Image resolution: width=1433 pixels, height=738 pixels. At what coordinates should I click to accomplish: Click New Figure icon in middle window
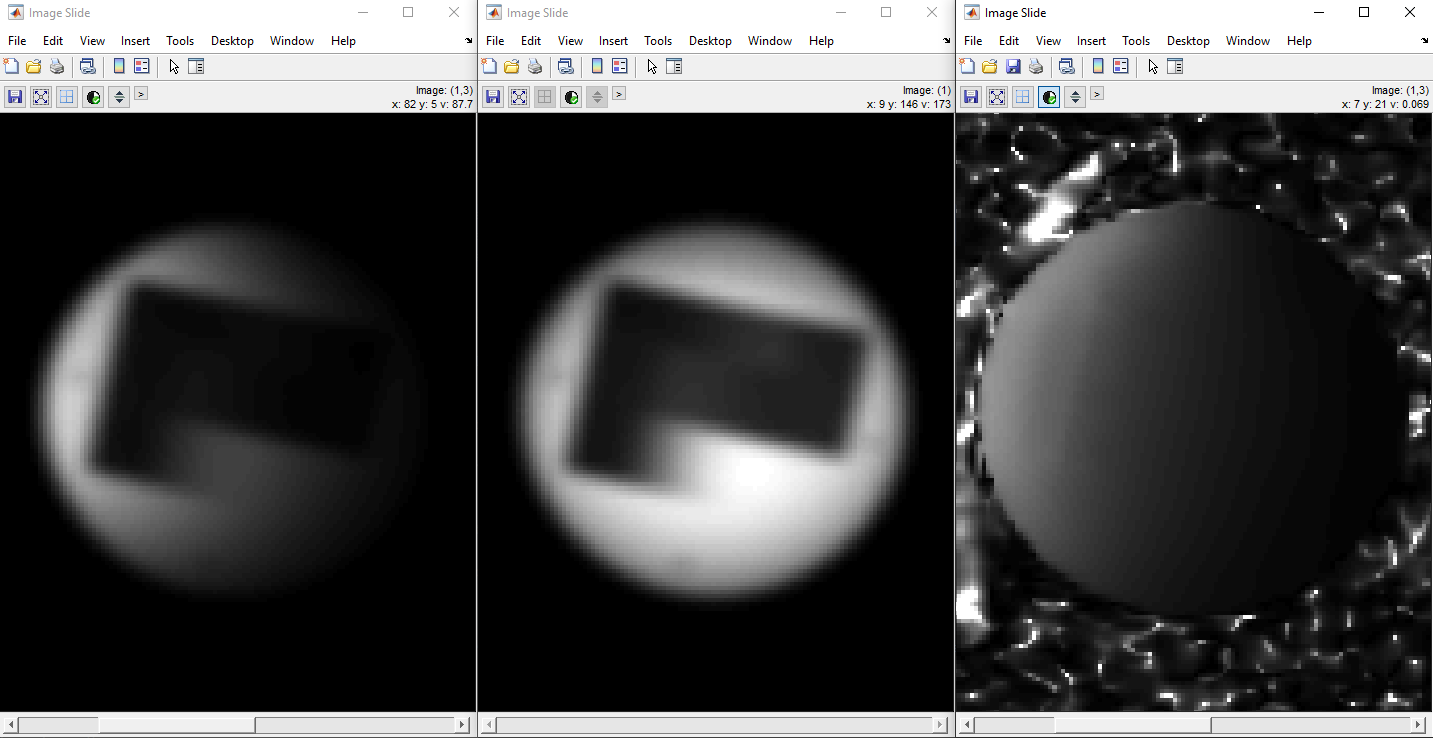click(x=490, y=67)
